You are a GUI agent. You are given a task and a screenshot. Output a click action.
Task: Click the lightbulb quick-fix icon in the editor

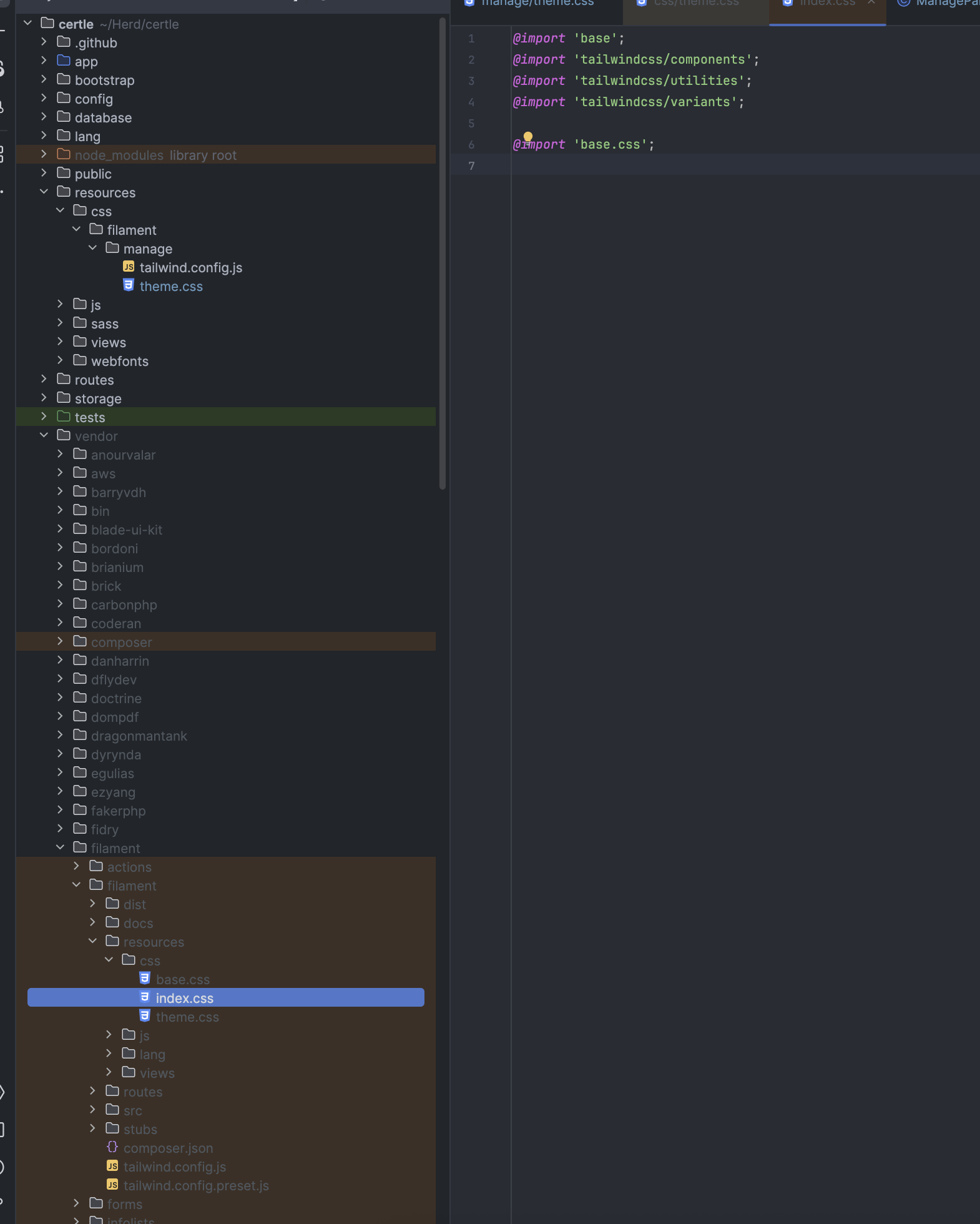(x=528, y=137)
